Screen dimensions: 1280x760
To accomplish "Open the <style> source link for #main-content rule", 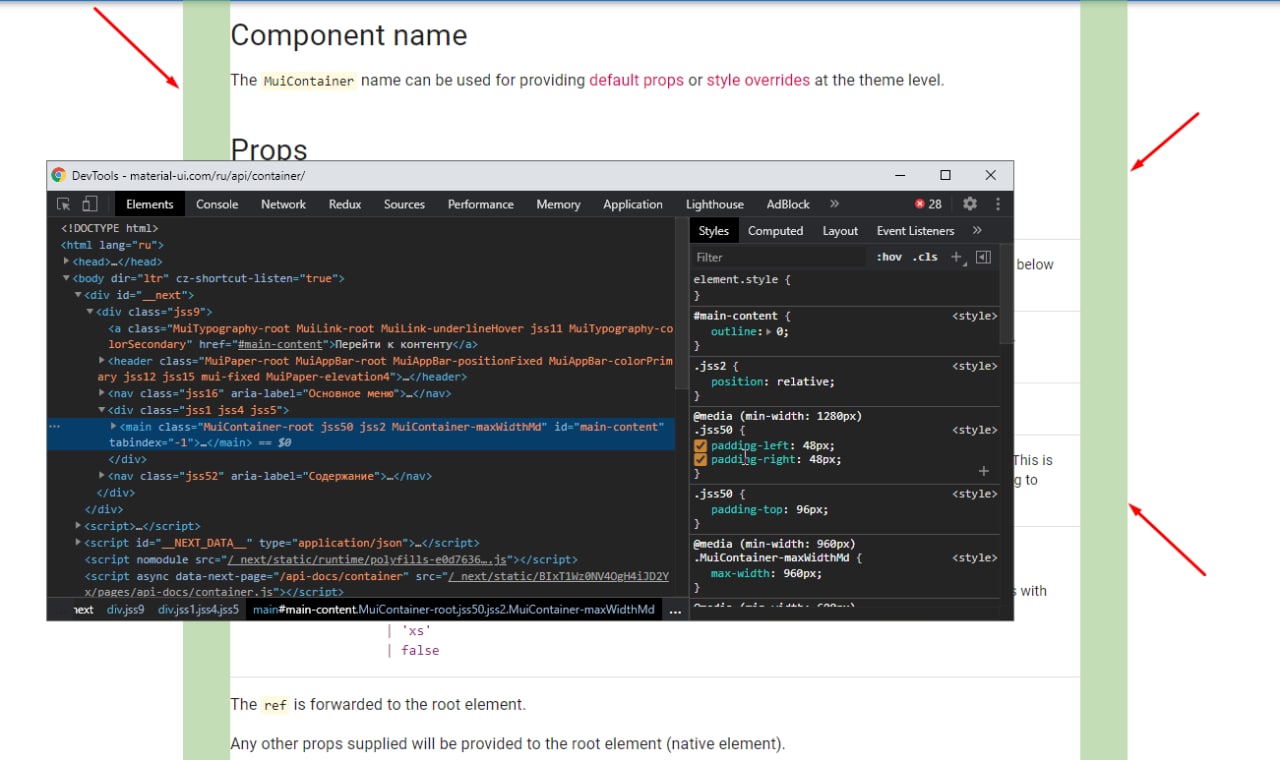I will (x=974, y=316).
